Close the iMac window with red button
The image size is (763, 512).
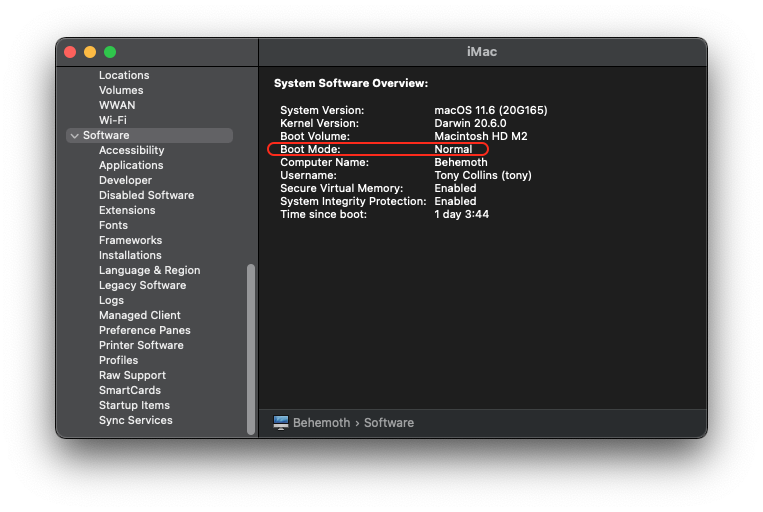click(x=70, y=52)
